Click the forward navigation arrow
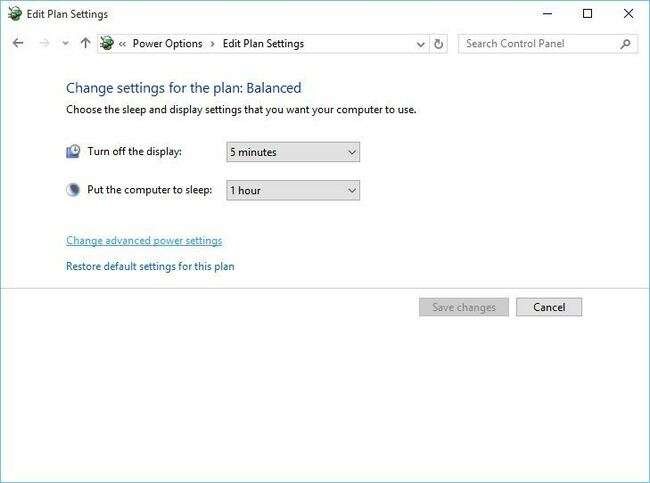The width and height of the screenshot is (650, 483). 44,43
